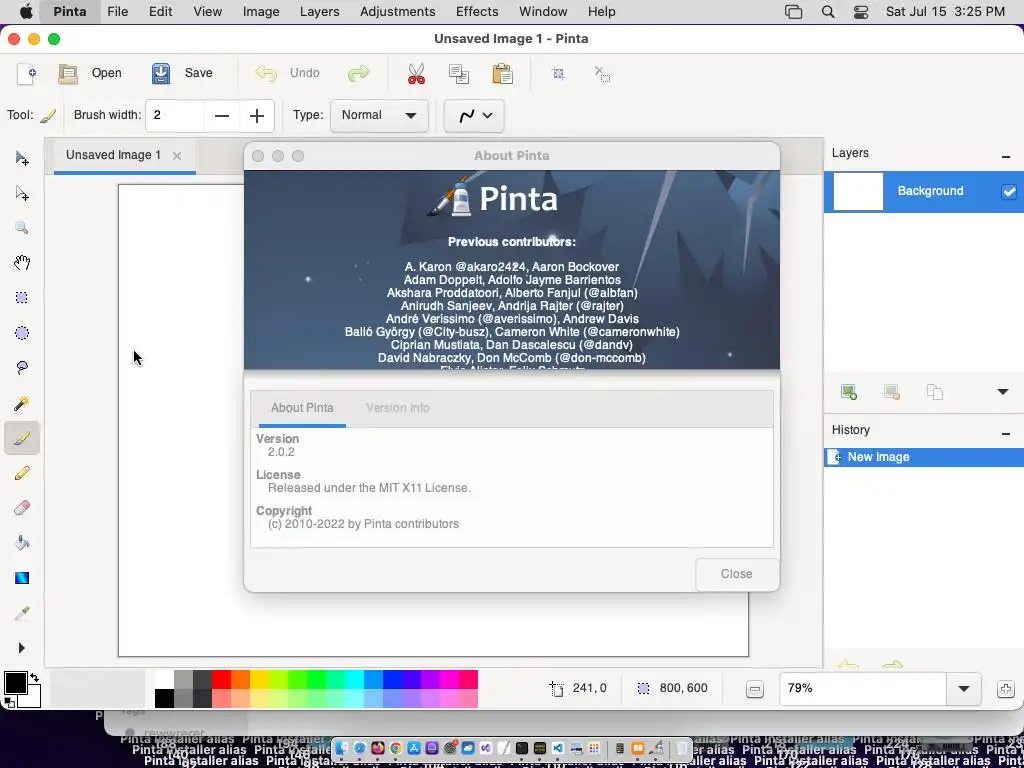Click the Background layer thumbnail

pos(858,191)
